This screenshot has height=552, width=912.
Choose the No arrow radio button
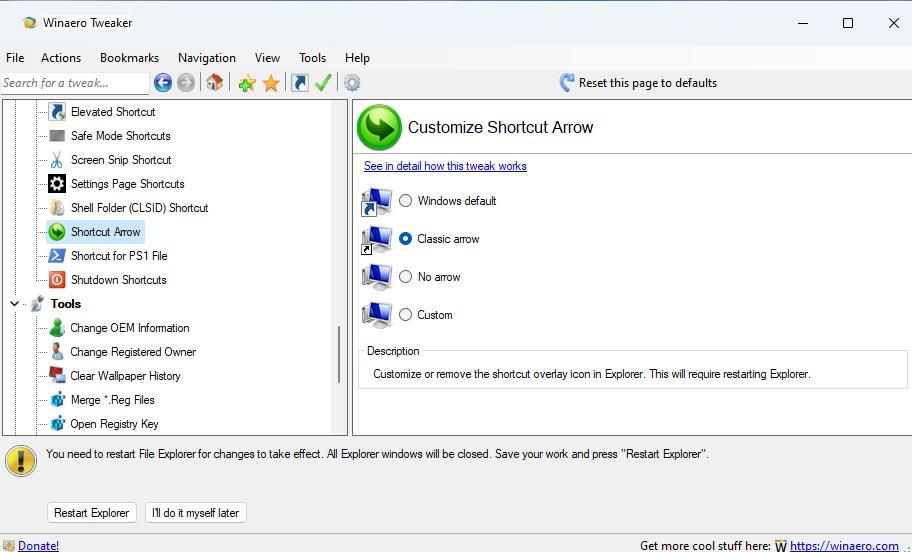point(405,277)
